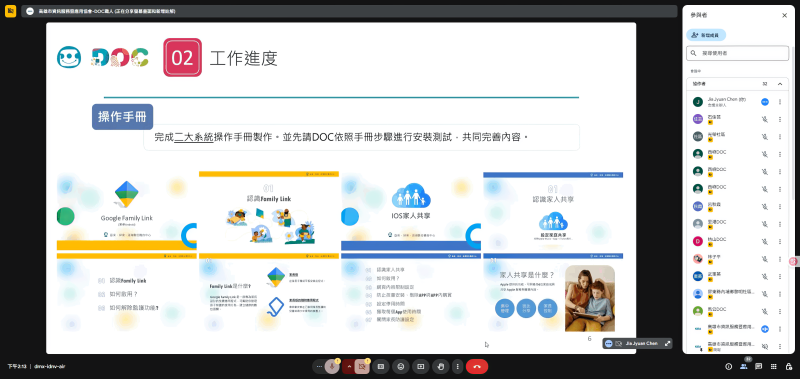Screen dimensions: 800x379
Task: Turn on captions from the bottom toolbar
Action: [x=381, y=366]
